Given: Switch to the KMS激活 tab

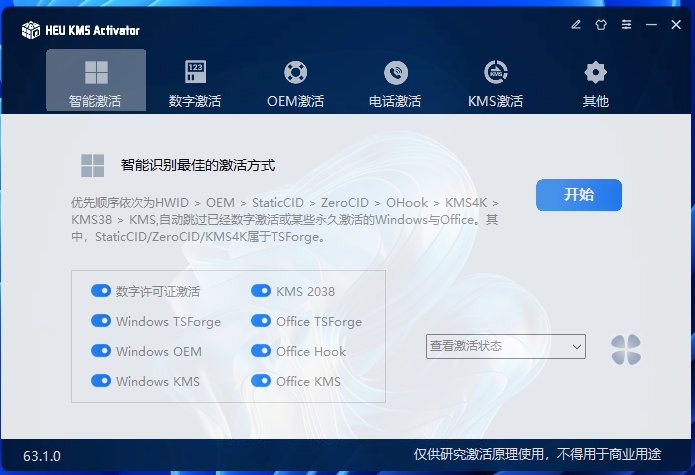Looking at the screenshot, I should click(x=496, y=80).
